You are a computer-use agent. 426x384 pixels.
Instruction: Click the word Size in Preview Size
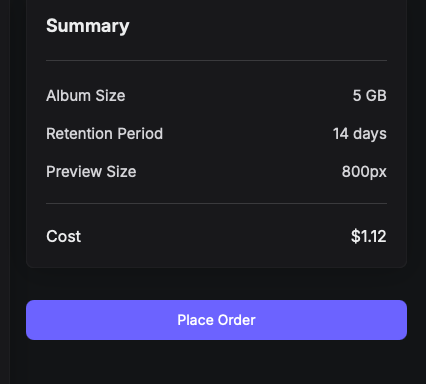pos(121,172)
